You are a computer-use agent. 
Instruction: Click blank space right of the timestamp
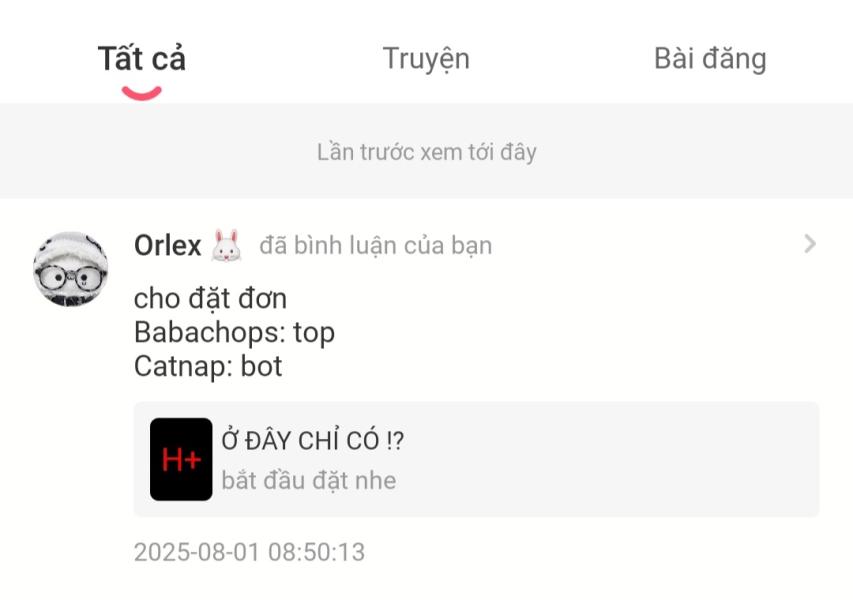(x=600, y=552)
